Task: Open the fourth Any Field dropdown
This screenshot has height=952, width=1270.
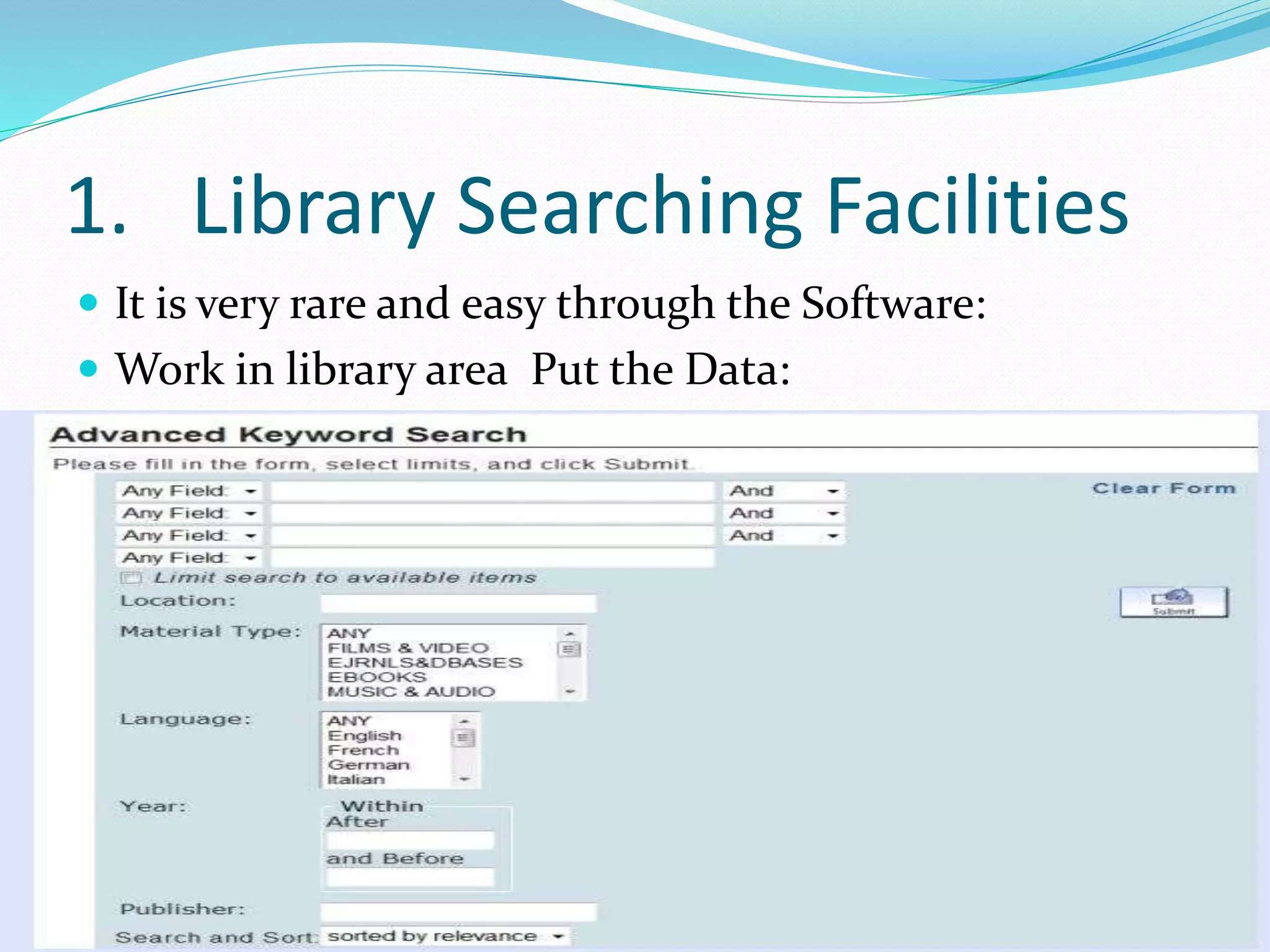Action: tap(189, 558)
